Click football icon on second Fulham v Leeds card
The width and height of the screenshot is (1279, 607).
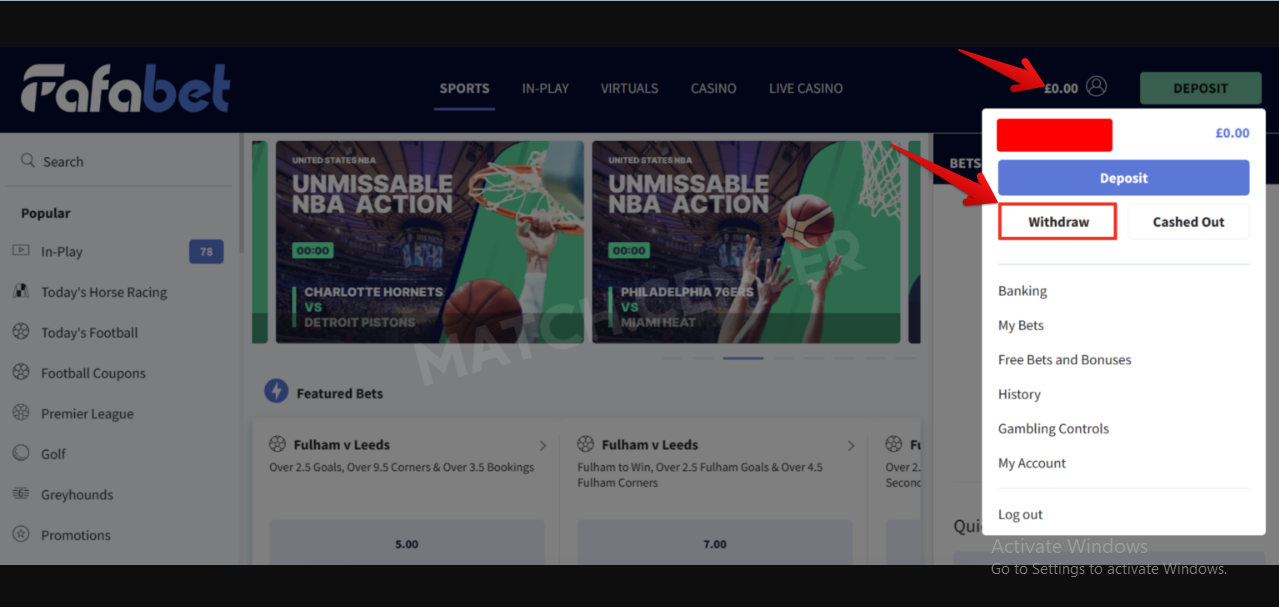(x=586, y=444)
